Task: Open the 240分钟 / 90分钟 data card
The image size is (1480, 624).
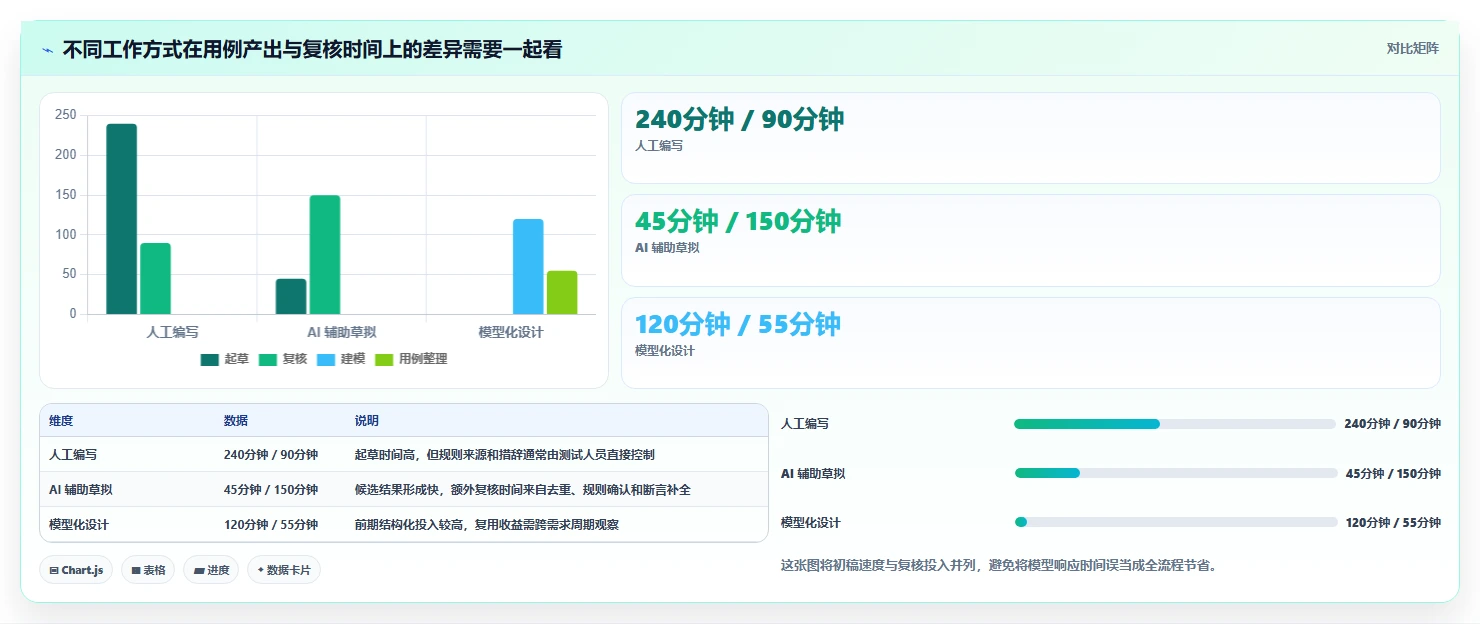Action: (x=1031, y=138)
